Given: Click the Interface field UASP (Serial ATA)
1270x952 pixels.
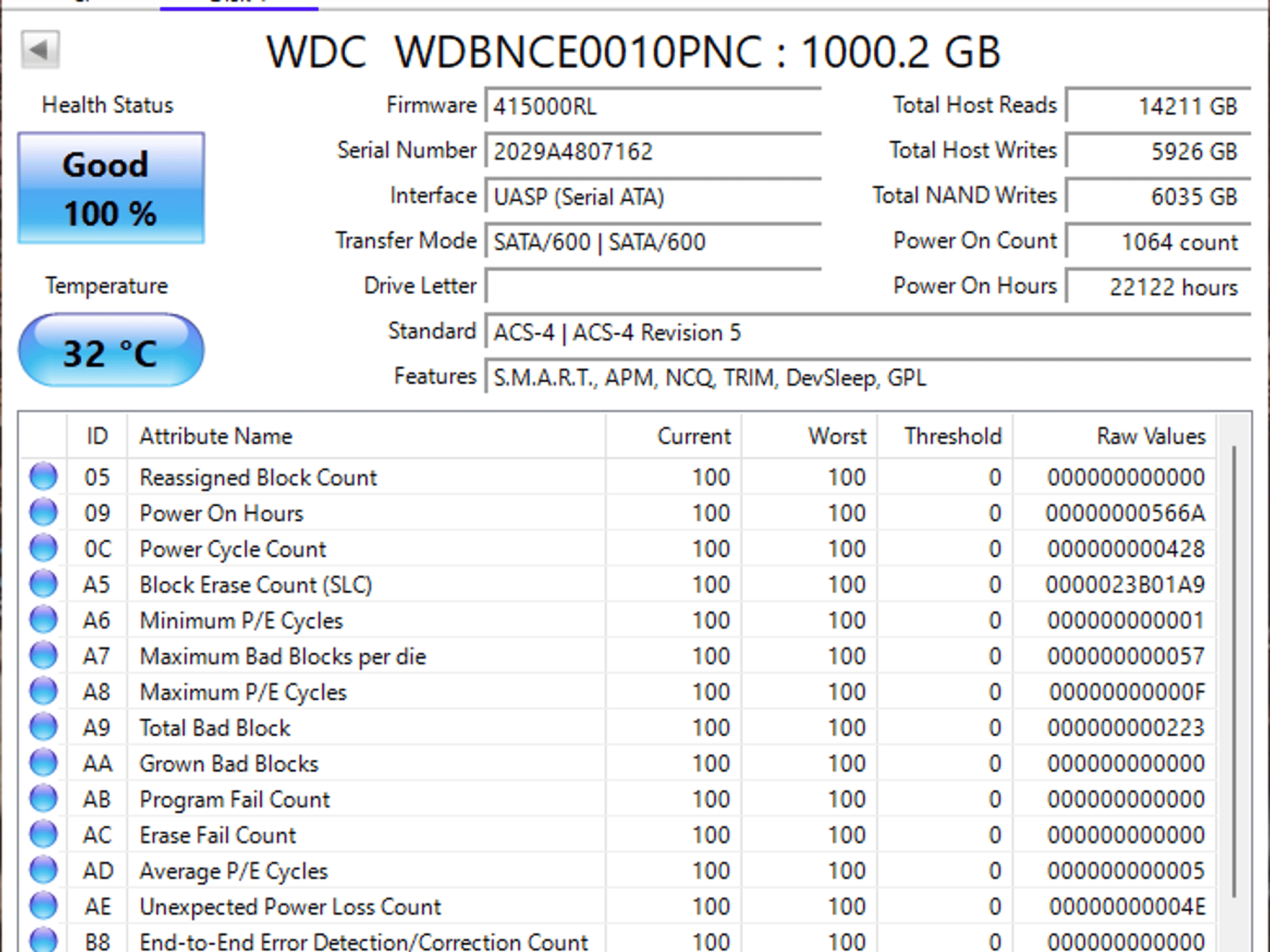Looking at the screenshot, I should 653,196.
